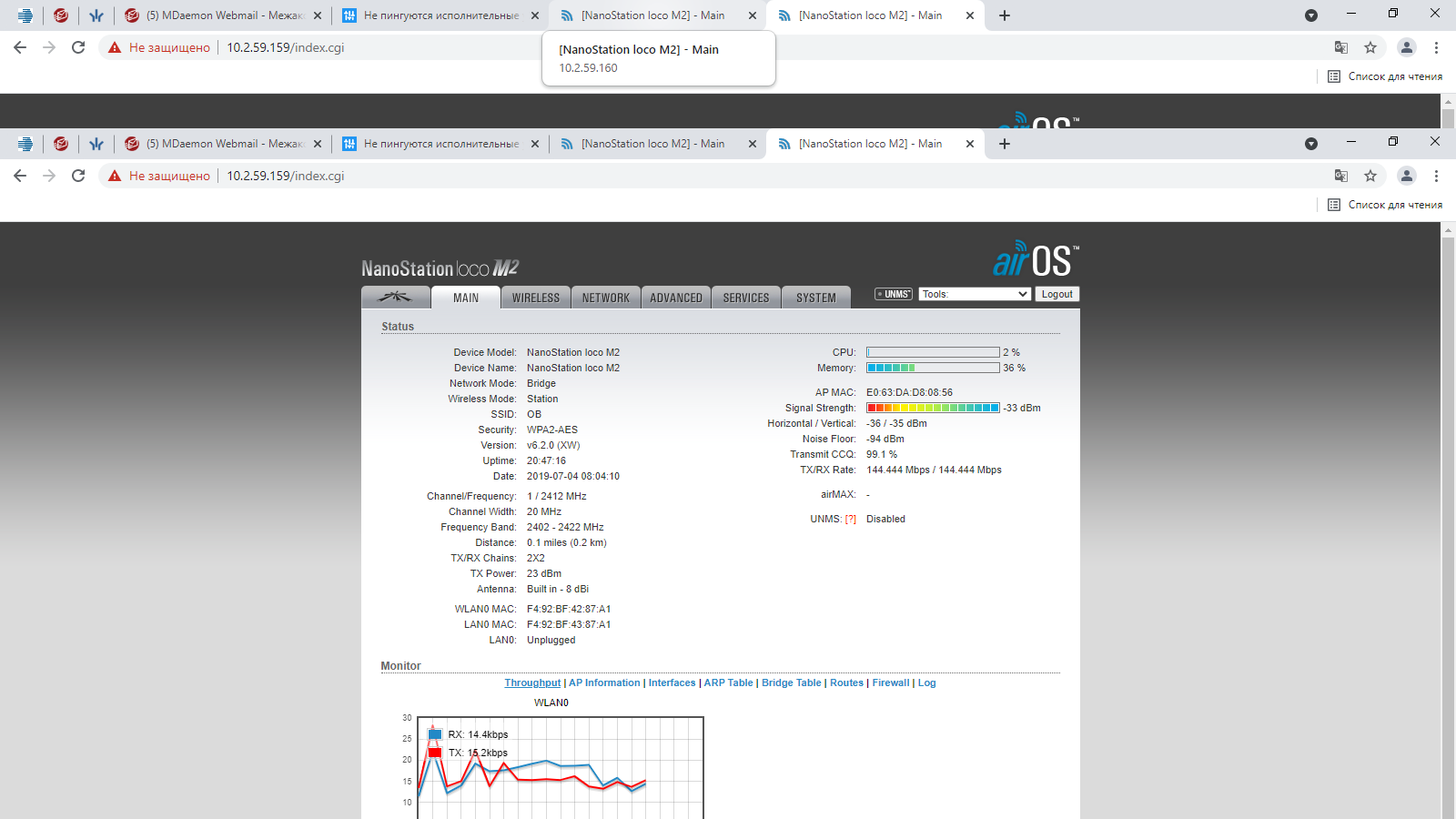Open the ARP Table link
Image resolution: width=1456 pixels, height=819 pixels.
click(728, 683)
